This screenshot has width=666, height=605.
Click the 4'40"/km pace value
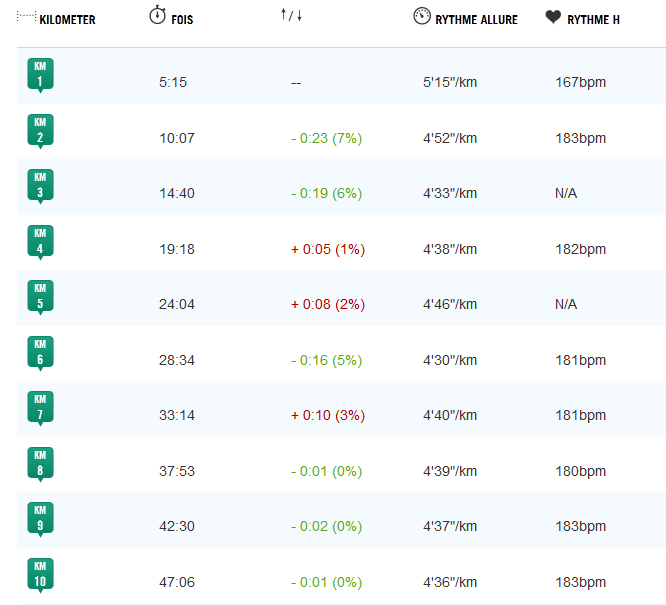pyautogui.click(x=450, y=415)
